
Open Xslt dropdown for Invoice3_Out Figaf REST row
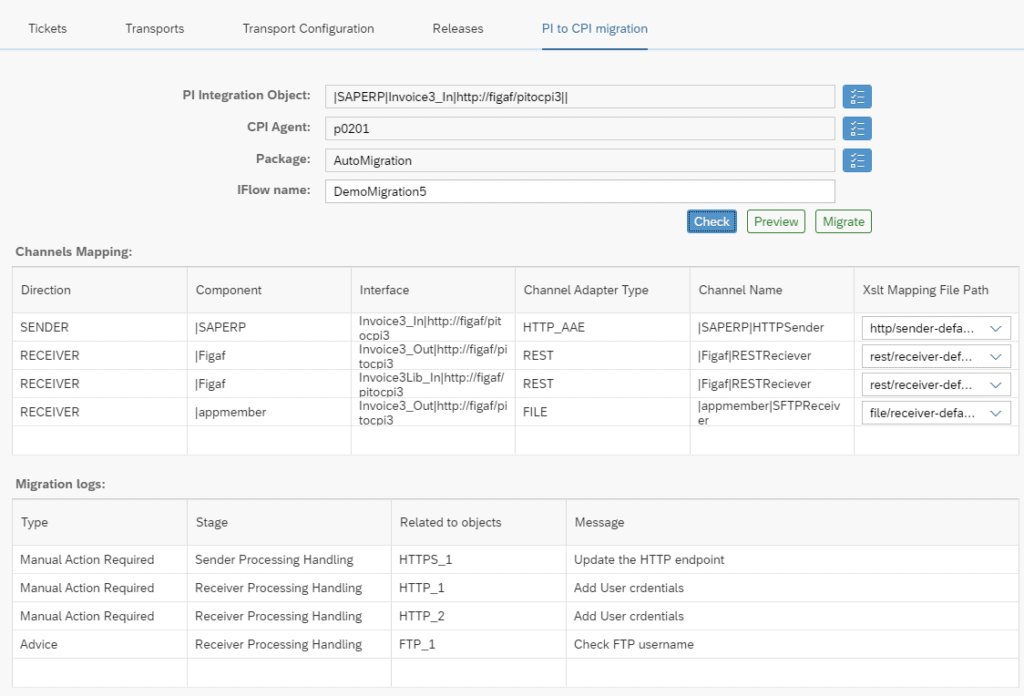(x=995, y=356)
